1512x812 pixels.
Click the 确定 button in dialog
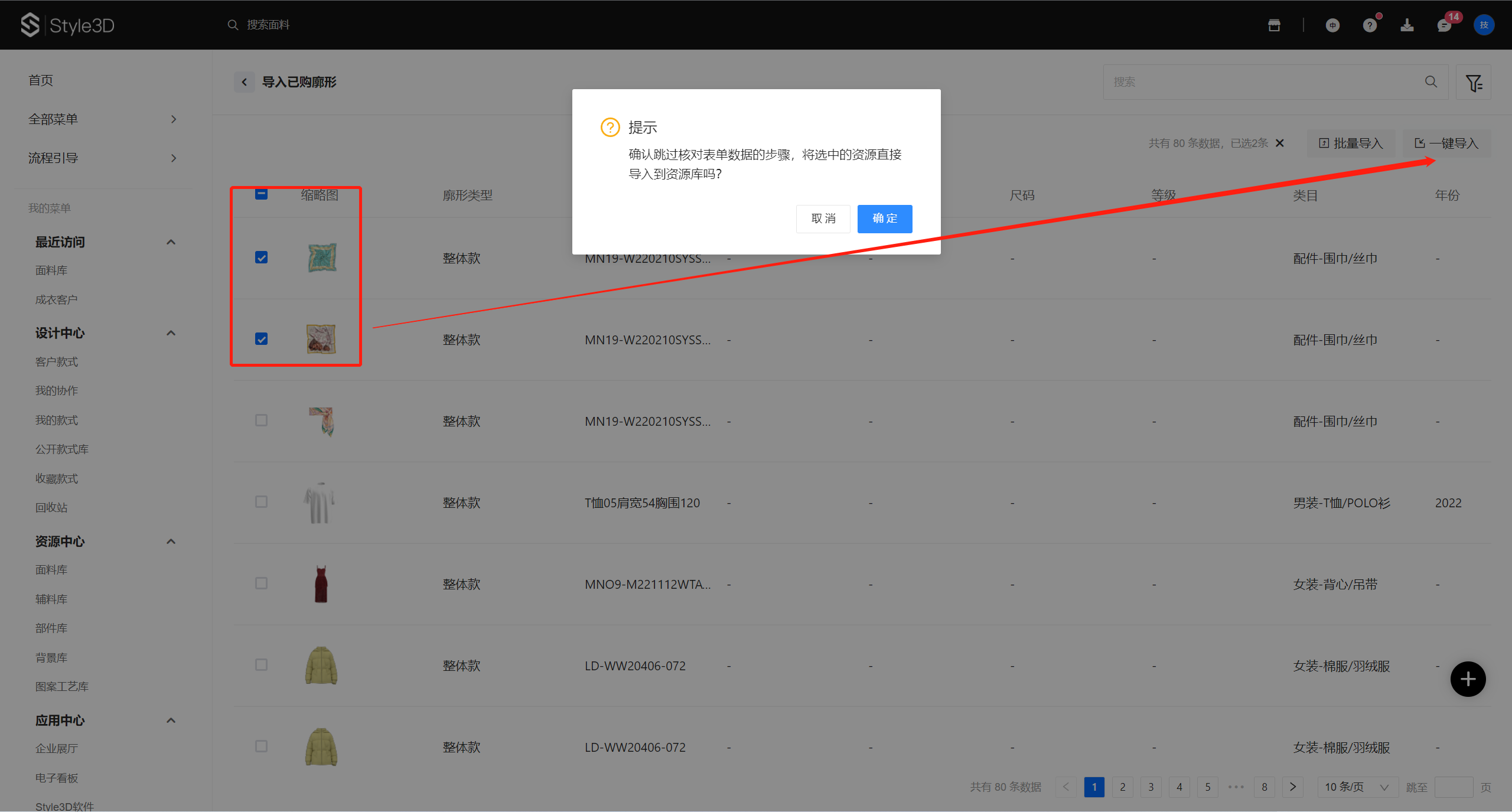[x=884, y=219]
